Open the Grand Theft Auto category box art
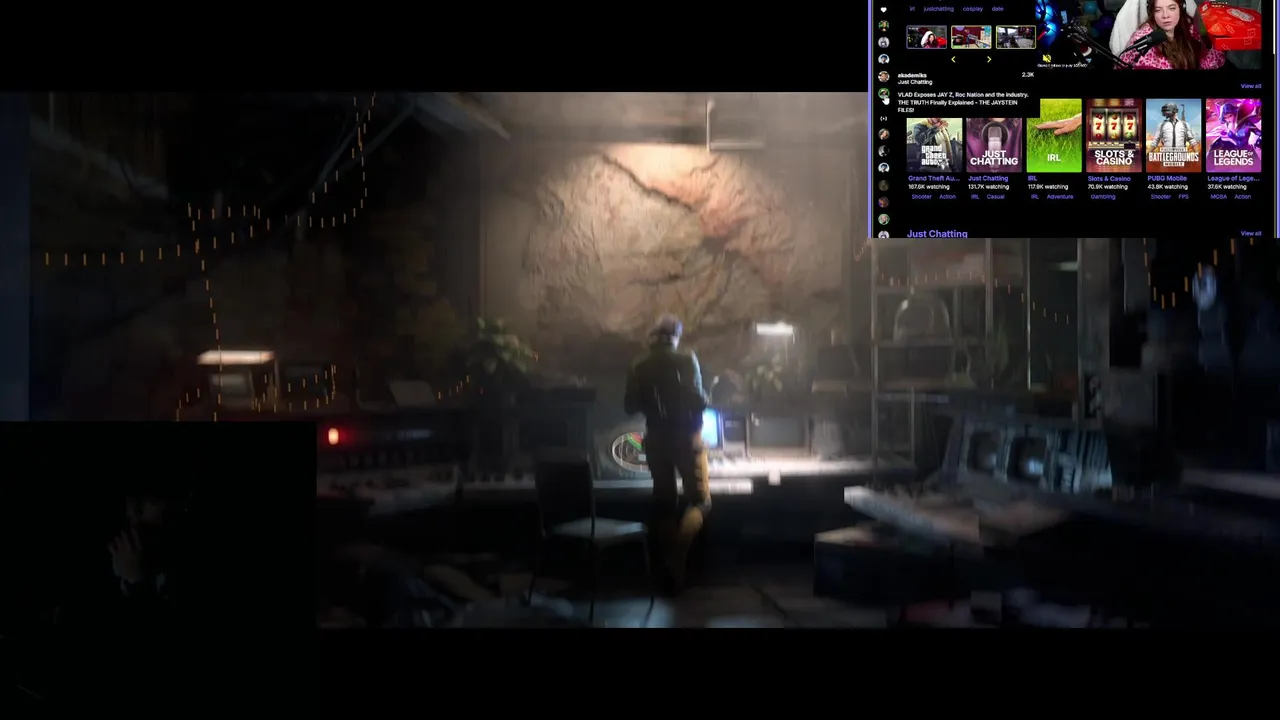 click(x=934, y=145)
